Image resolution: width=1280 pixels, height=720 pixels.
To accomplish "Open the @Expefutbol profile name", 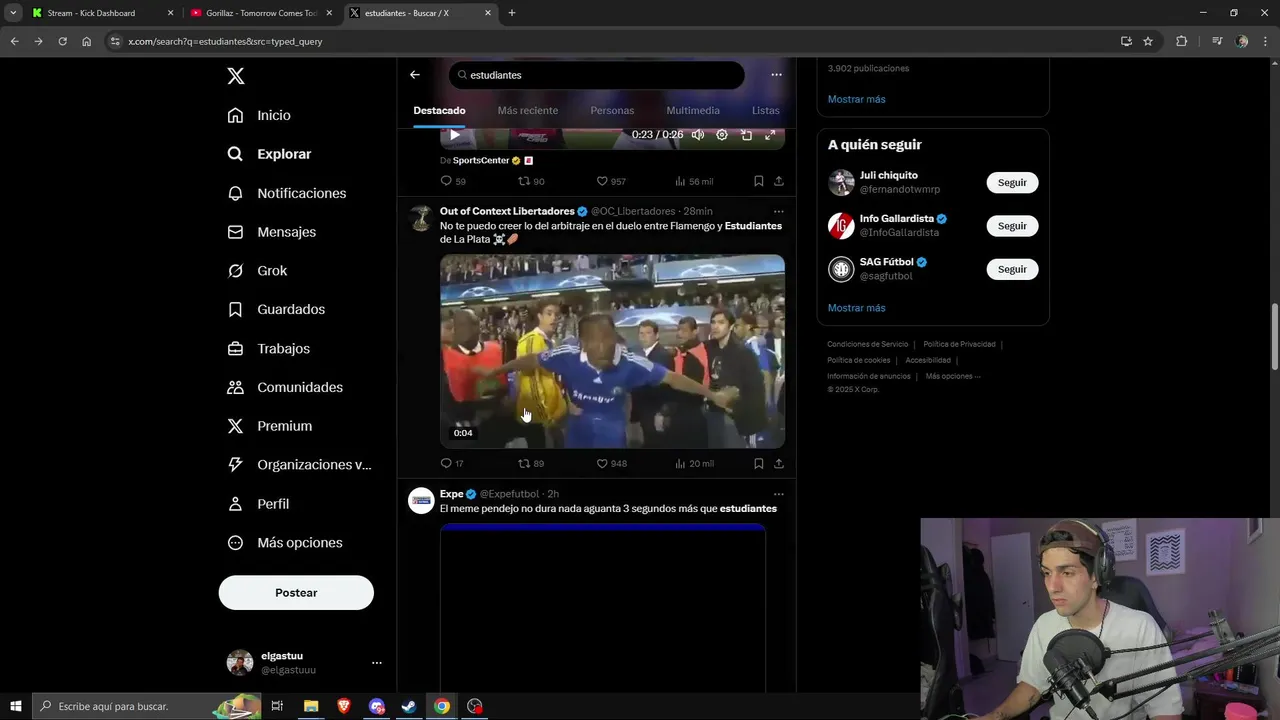I will tap(509, 494).
